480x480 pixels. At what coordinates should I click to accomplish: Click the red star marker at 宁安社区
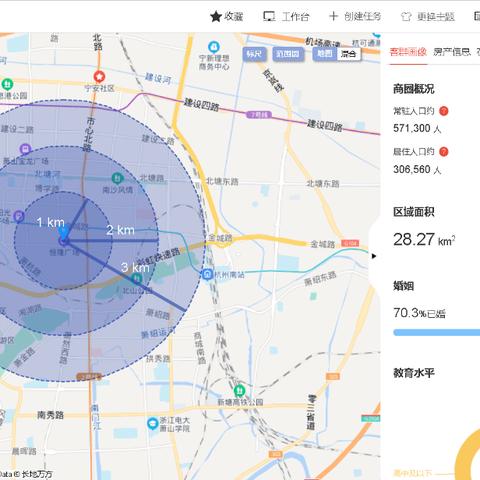point(99,77)
